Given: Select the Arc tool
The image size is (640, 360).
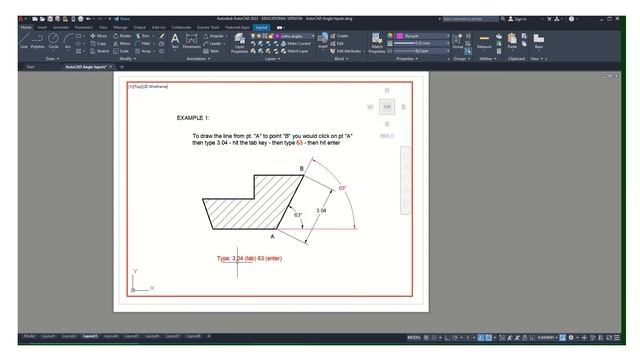Looking at the screenshot, I should point(68,42).
